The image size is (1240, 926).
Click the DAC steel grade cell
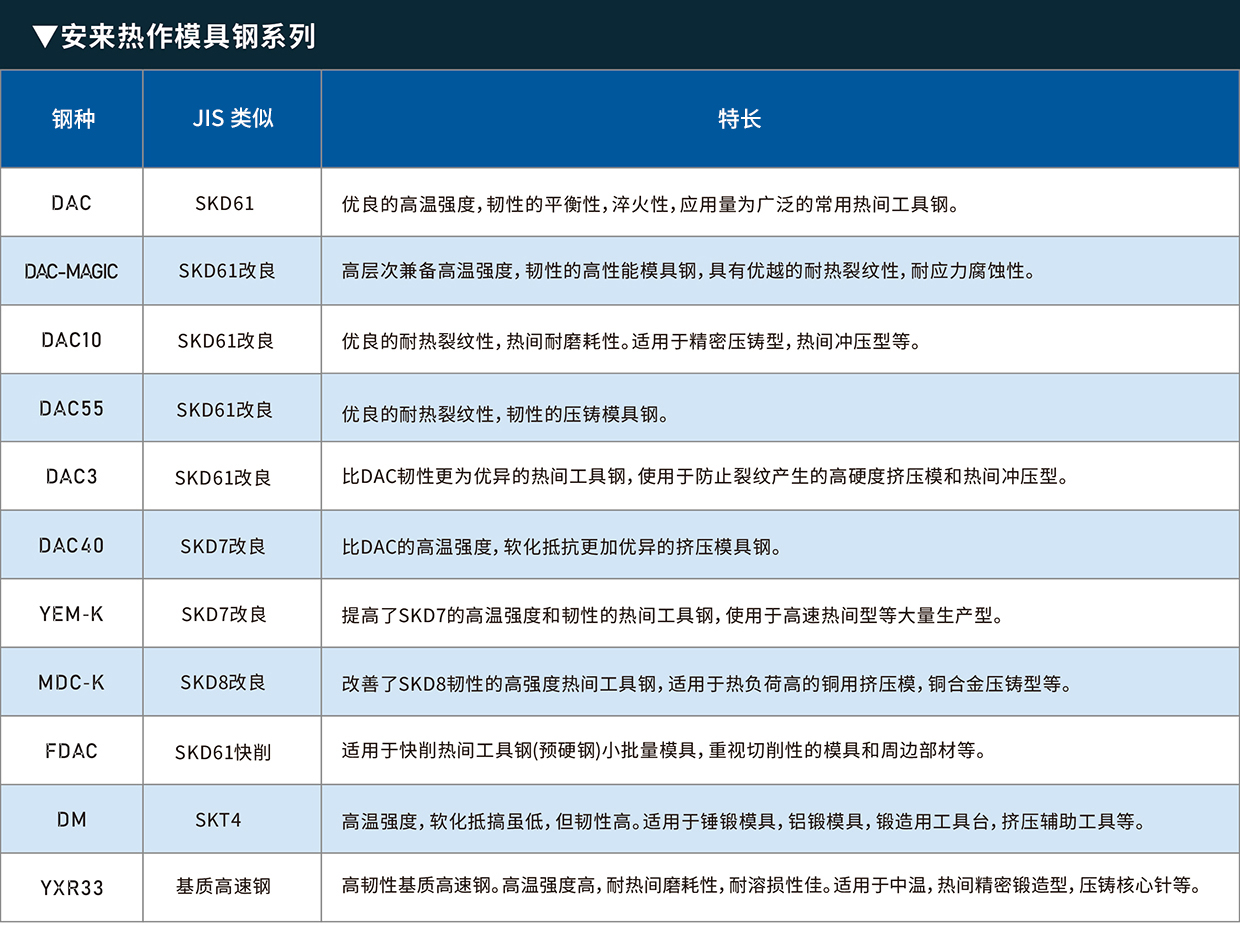pos(72,203)
